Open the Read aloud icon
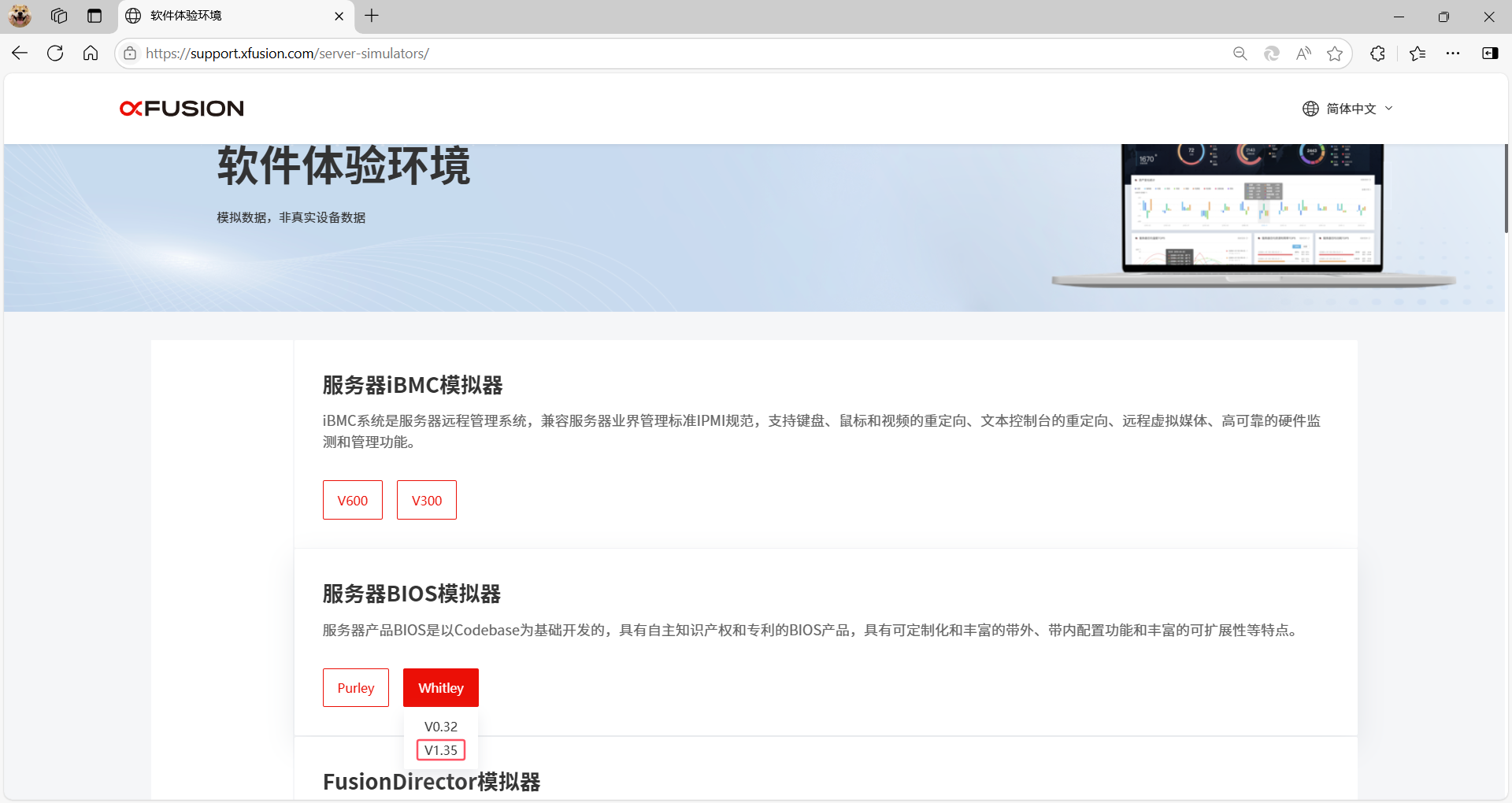 pos(1303,53)
